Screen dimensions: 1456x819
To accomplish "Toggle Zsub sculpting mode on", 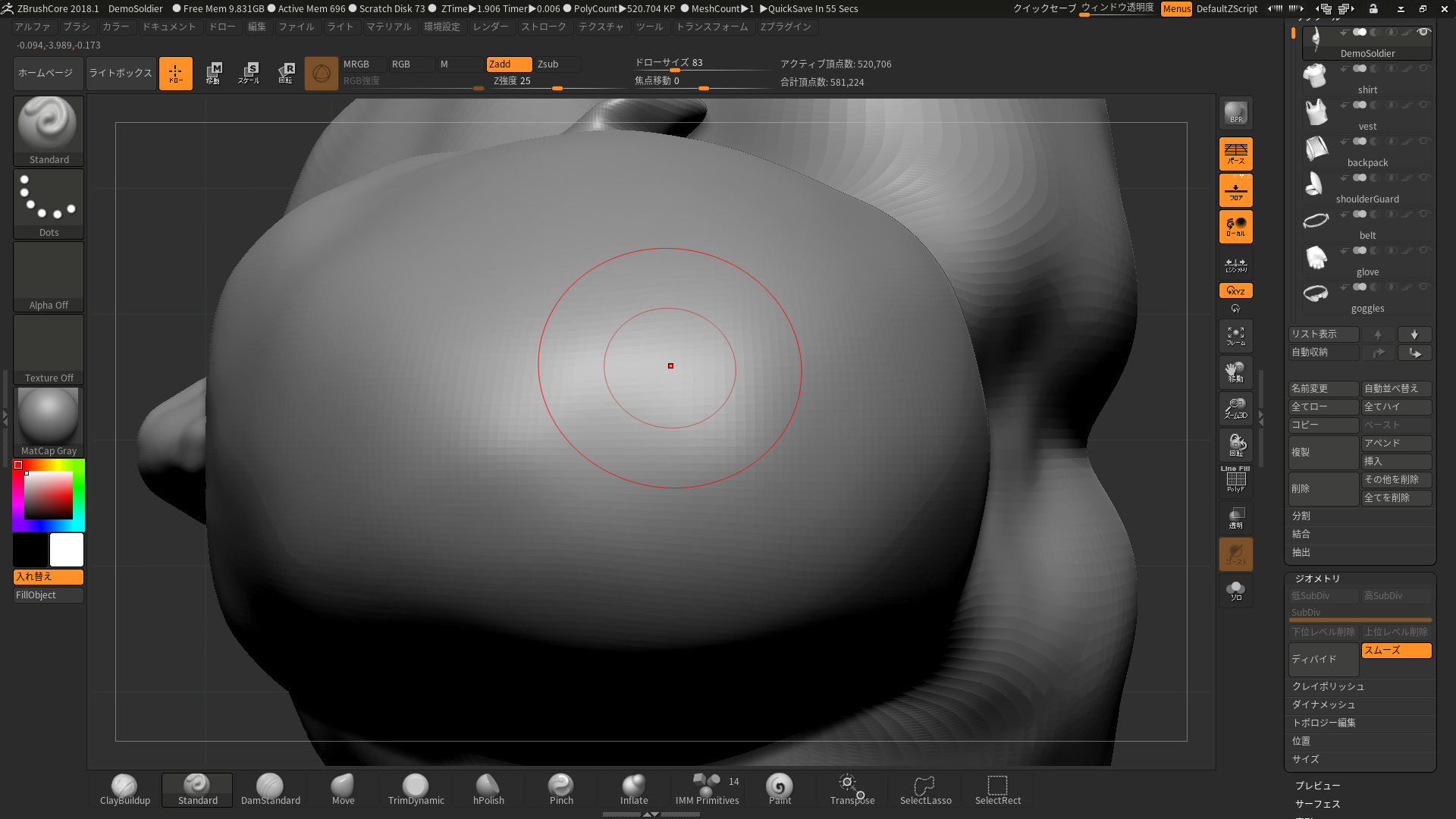I will click(548, 63).
